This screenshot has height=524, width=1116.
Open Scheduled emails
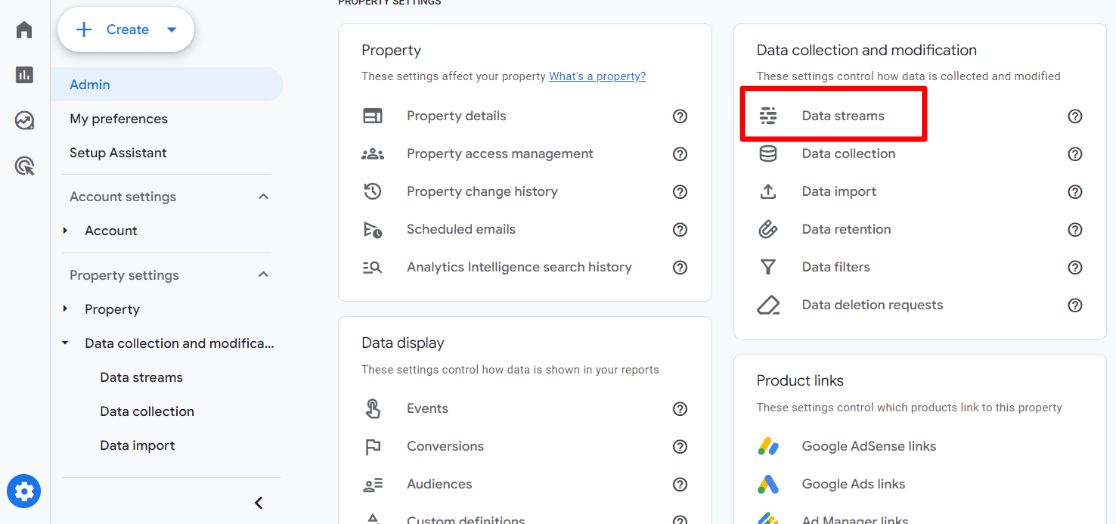pos(461,229)
